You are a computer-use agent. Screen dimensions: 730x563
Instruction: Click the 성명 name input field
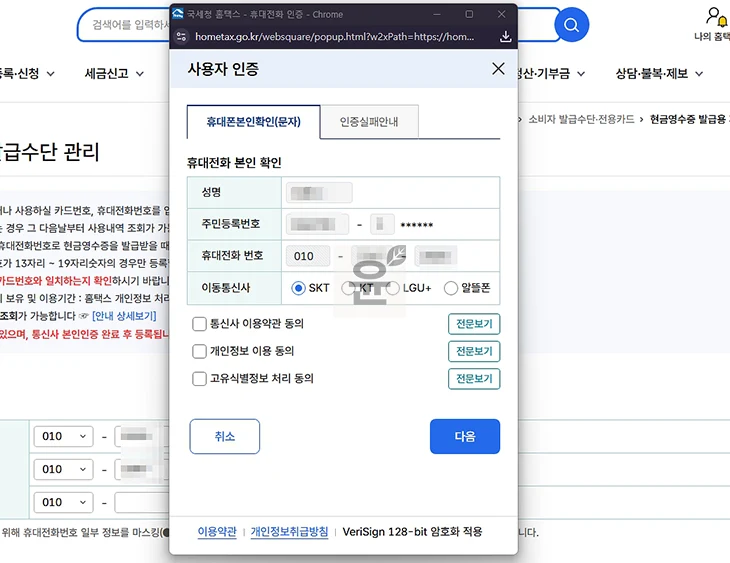319,193
